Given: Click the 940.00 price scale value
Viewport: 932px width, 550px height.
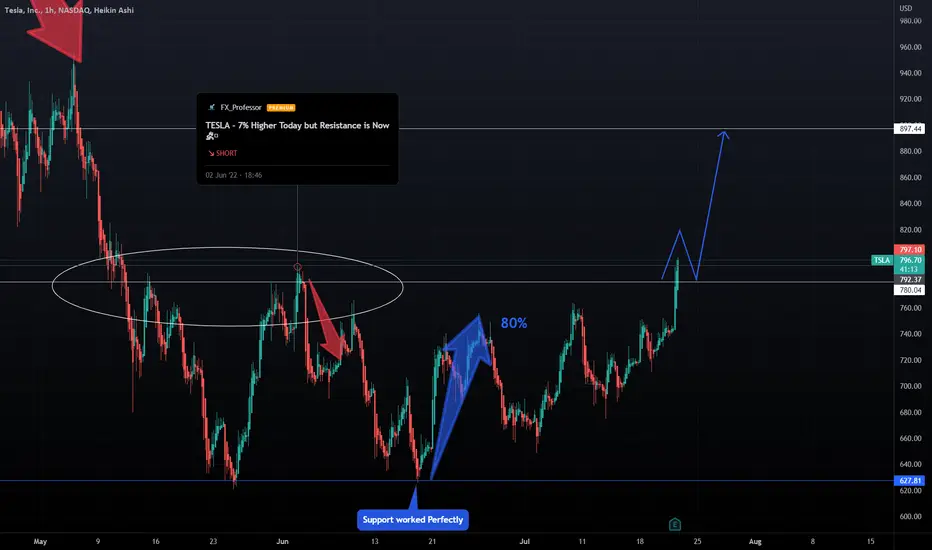Looking at the screenshot, I should 911,73.
